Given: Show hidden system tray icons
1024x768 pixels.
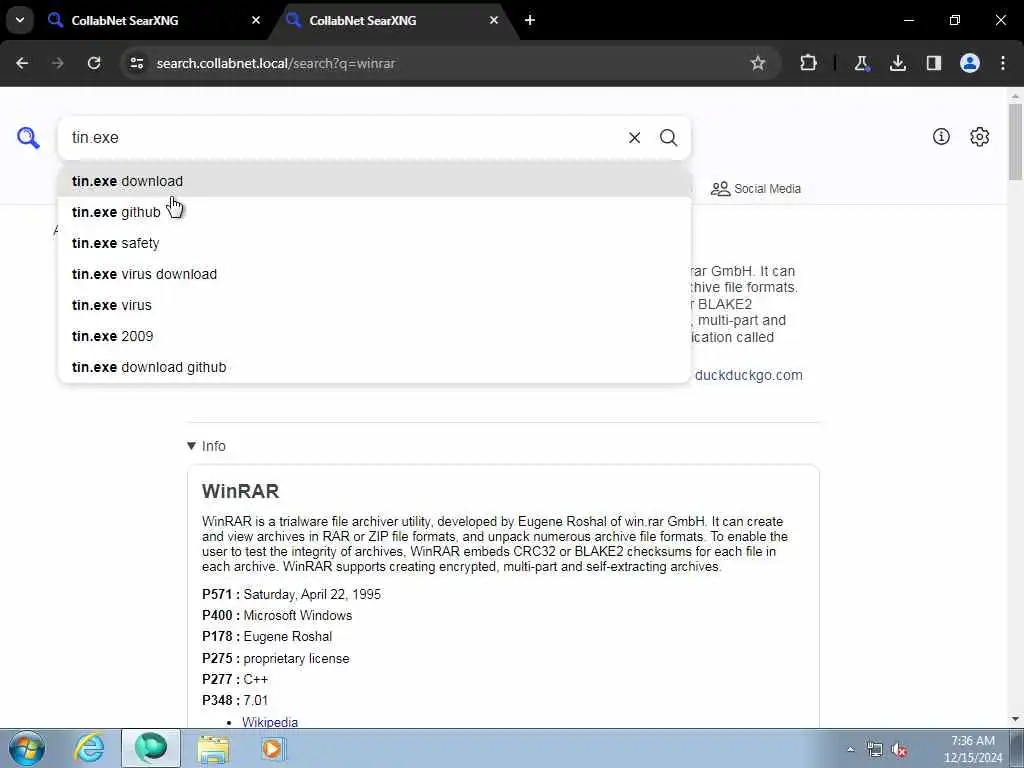Looking at the screenshot, I should (x=850, y=750).
